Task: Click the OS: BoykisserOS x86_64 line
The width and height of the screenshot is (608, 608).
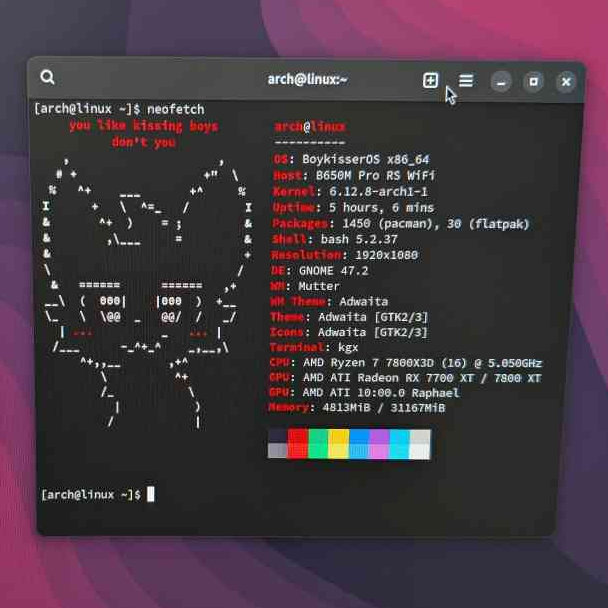Action: 350,159
